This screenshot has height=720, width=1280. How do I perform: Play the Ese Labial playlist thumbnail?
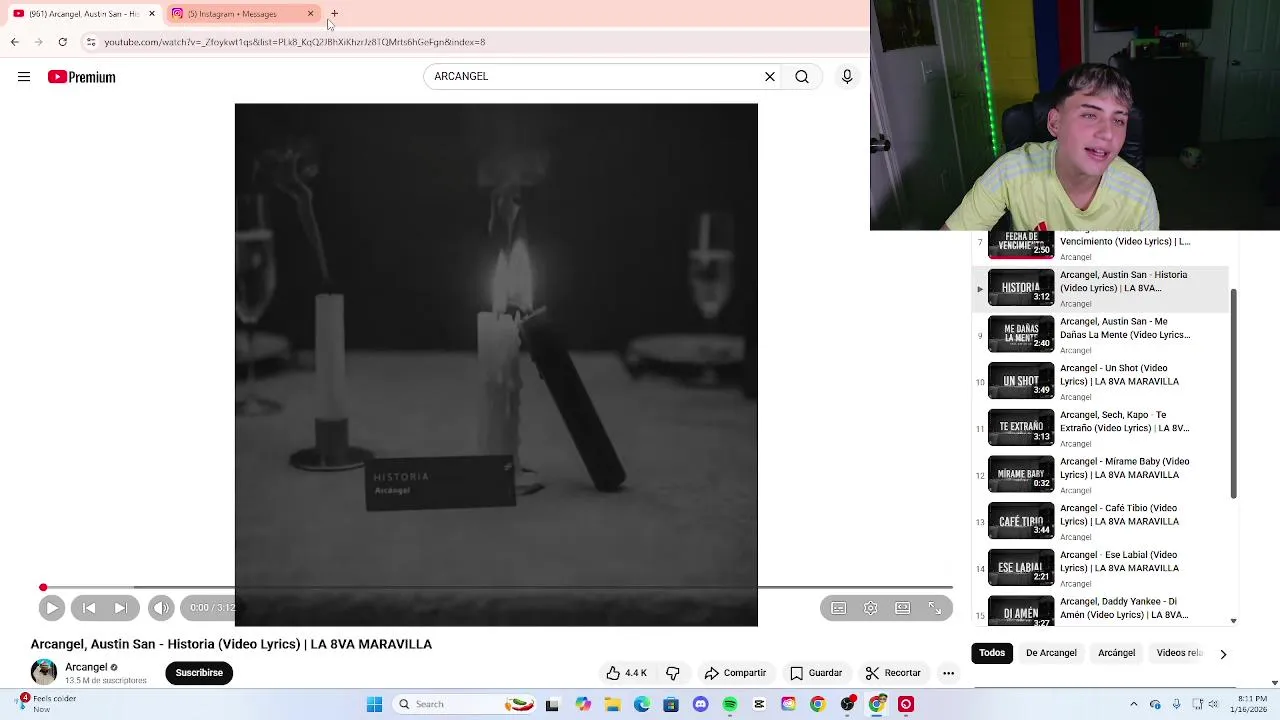pyautogui.click(x=1021, y=567)
